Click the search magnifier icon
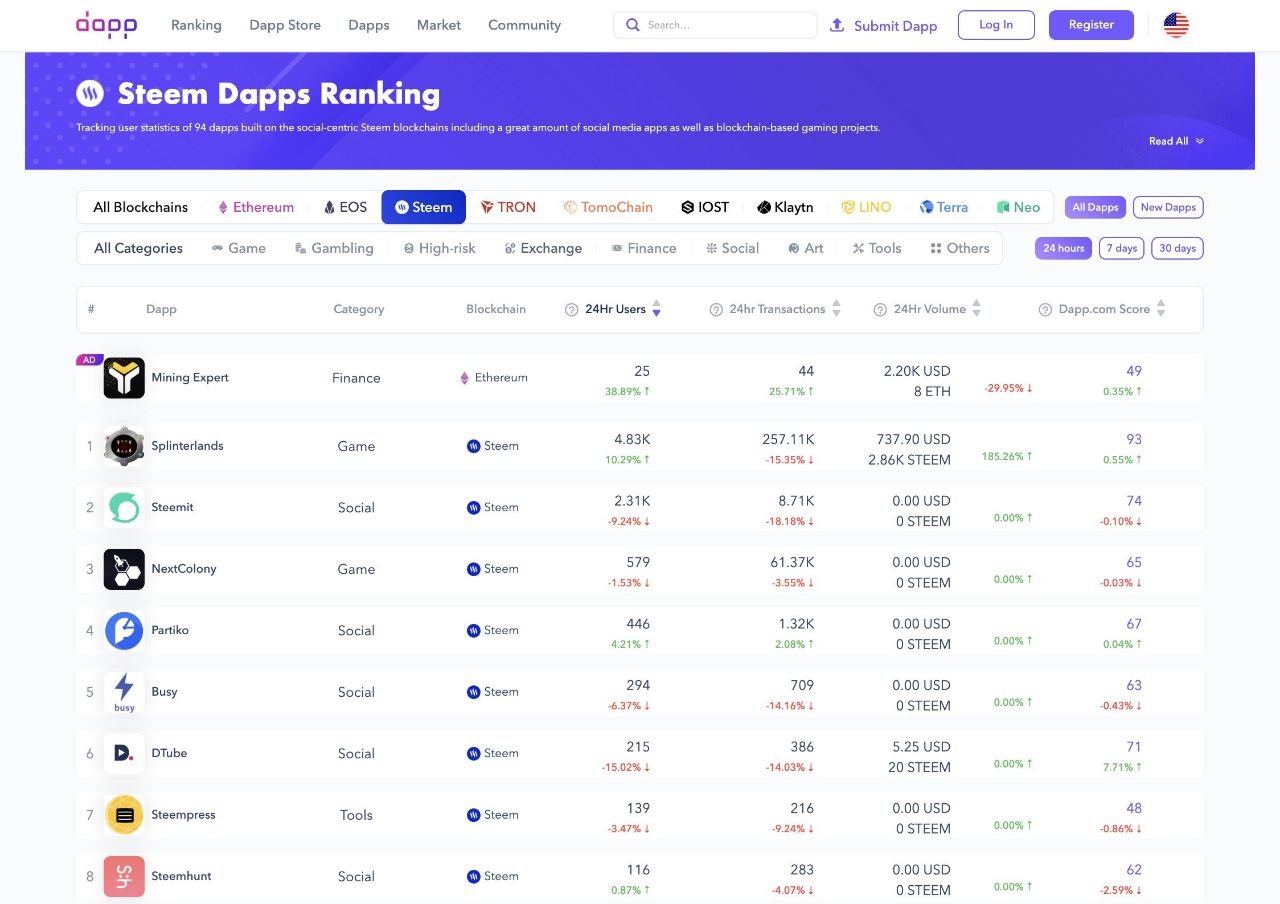Screen dimensions: 1280x904 tap(632, 25)
